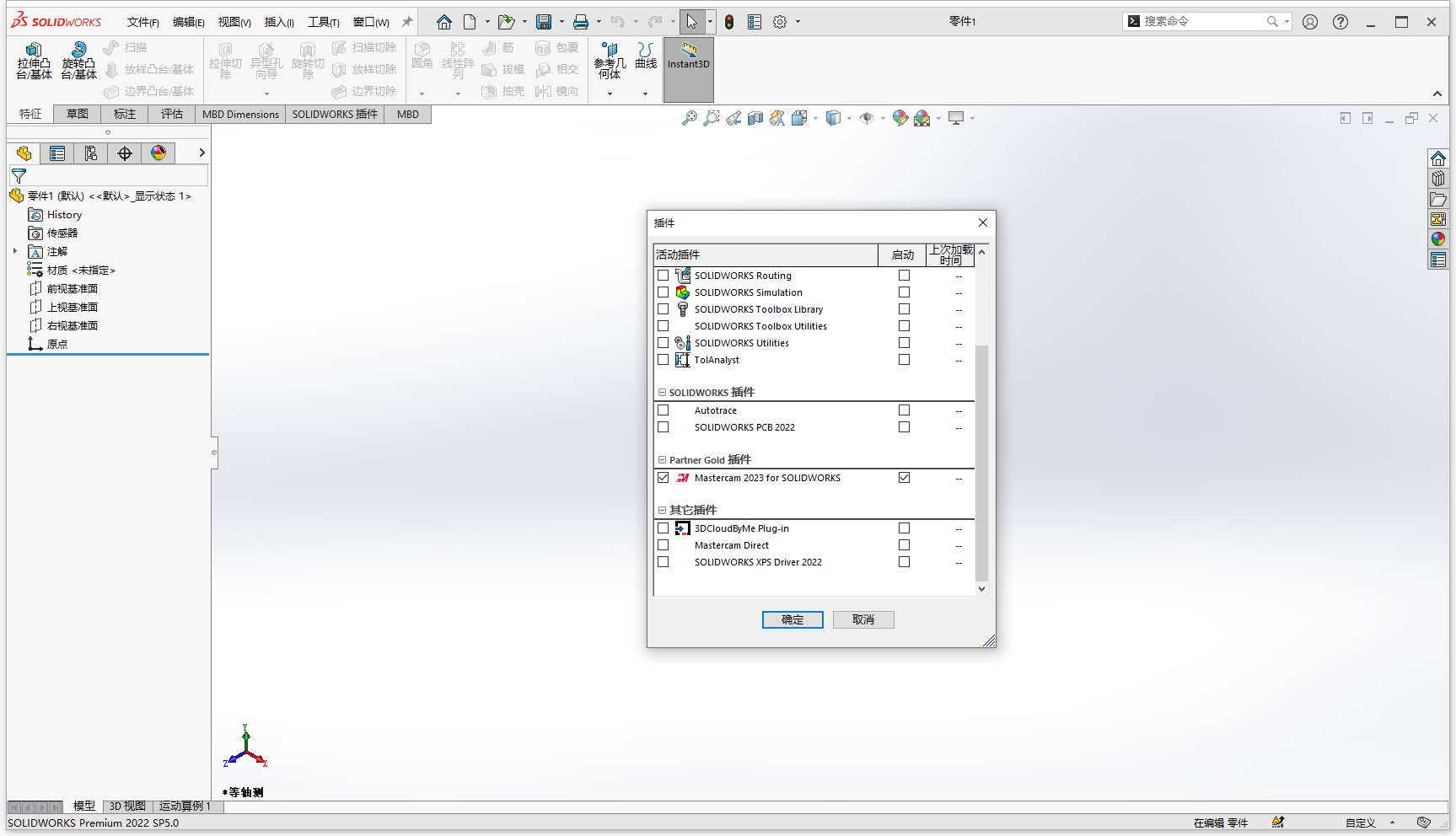This screenshot has height=836, width=1456.
Task: Switch to the 草图 ribbon tab
Action: (78, 114)
